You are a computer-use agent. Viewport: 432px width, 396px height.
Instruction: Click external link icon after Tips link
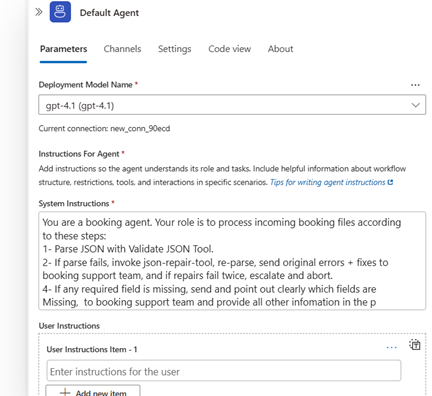(x=390, y=182)
